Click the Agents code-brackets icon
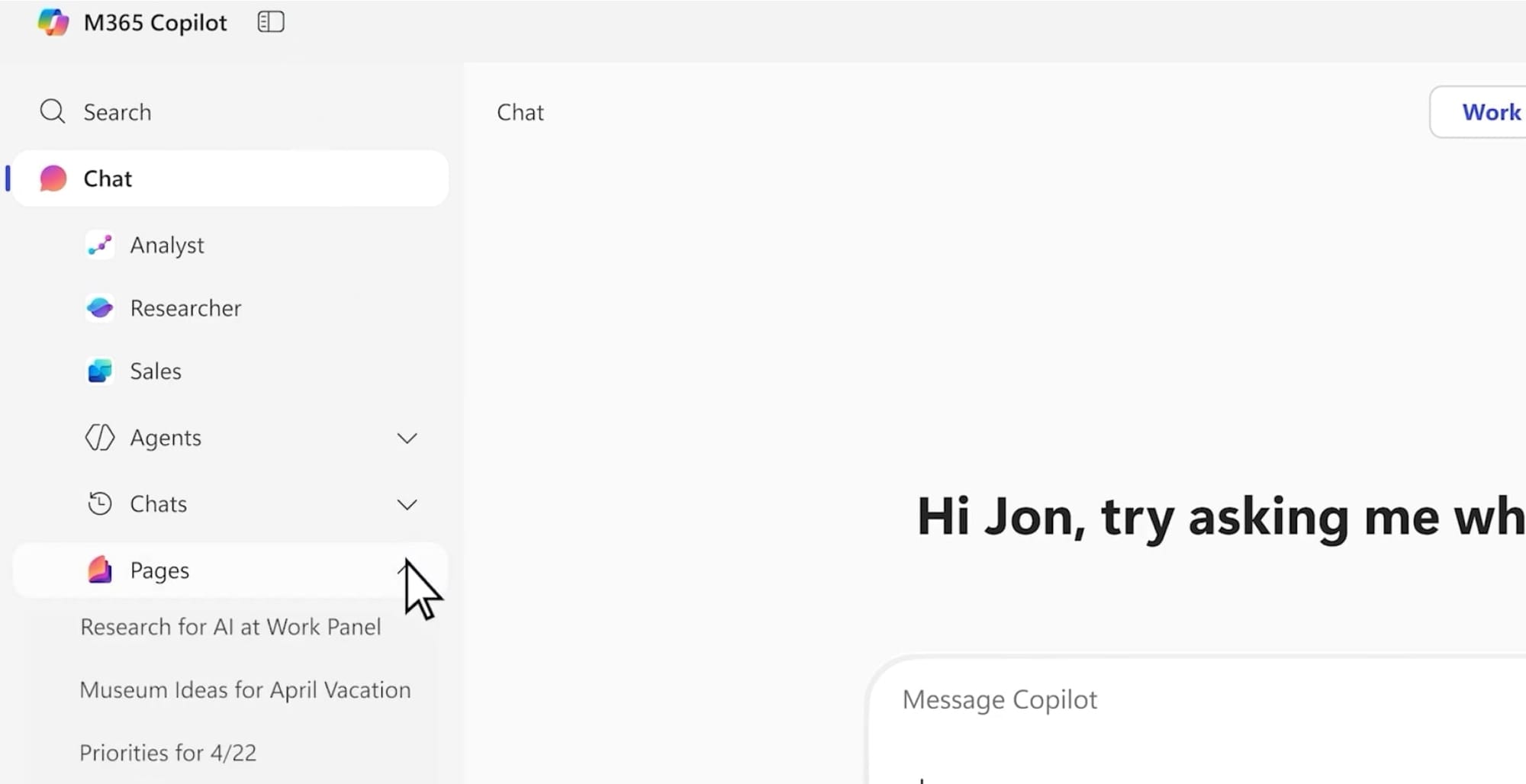Screen dimensions: 1526x784 point(100,438)
